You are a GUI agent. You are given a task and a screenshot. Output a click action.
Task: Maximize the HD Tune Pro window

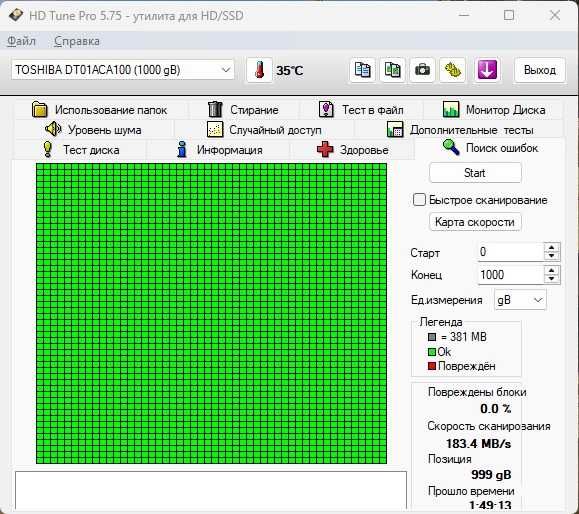pos(509,15)
